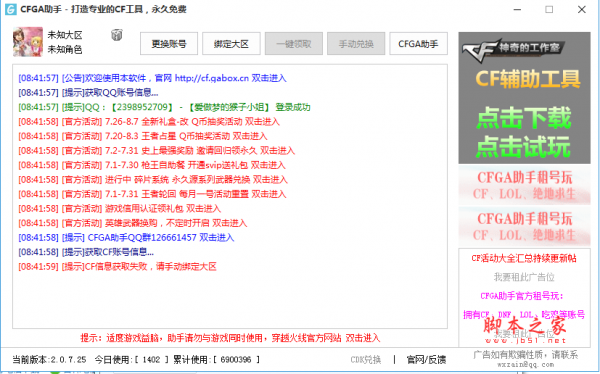
Task: Click the 当前版本:2.0.7.25 text
Action: (x=49, y=359)
